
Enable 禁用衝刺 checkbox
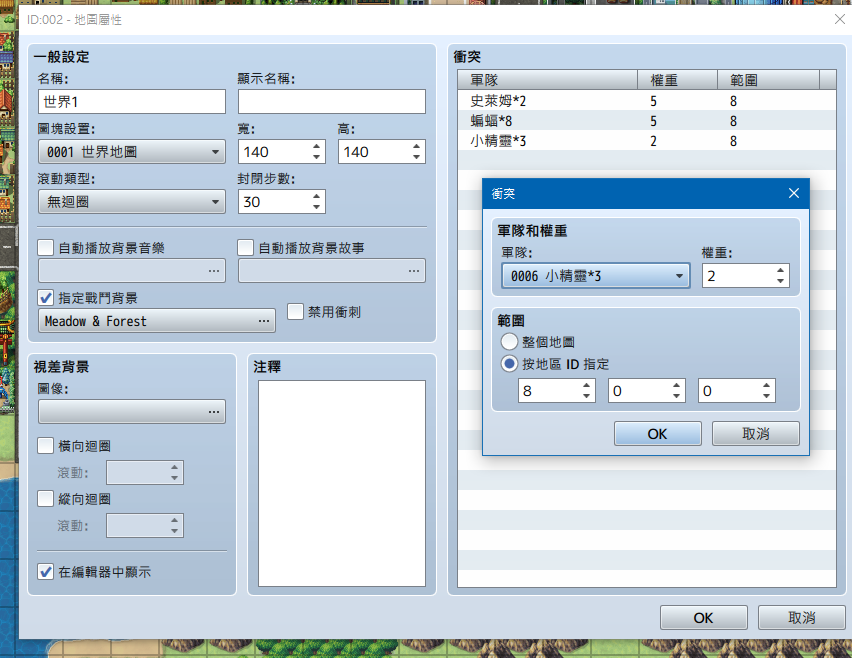click(295, 311)
